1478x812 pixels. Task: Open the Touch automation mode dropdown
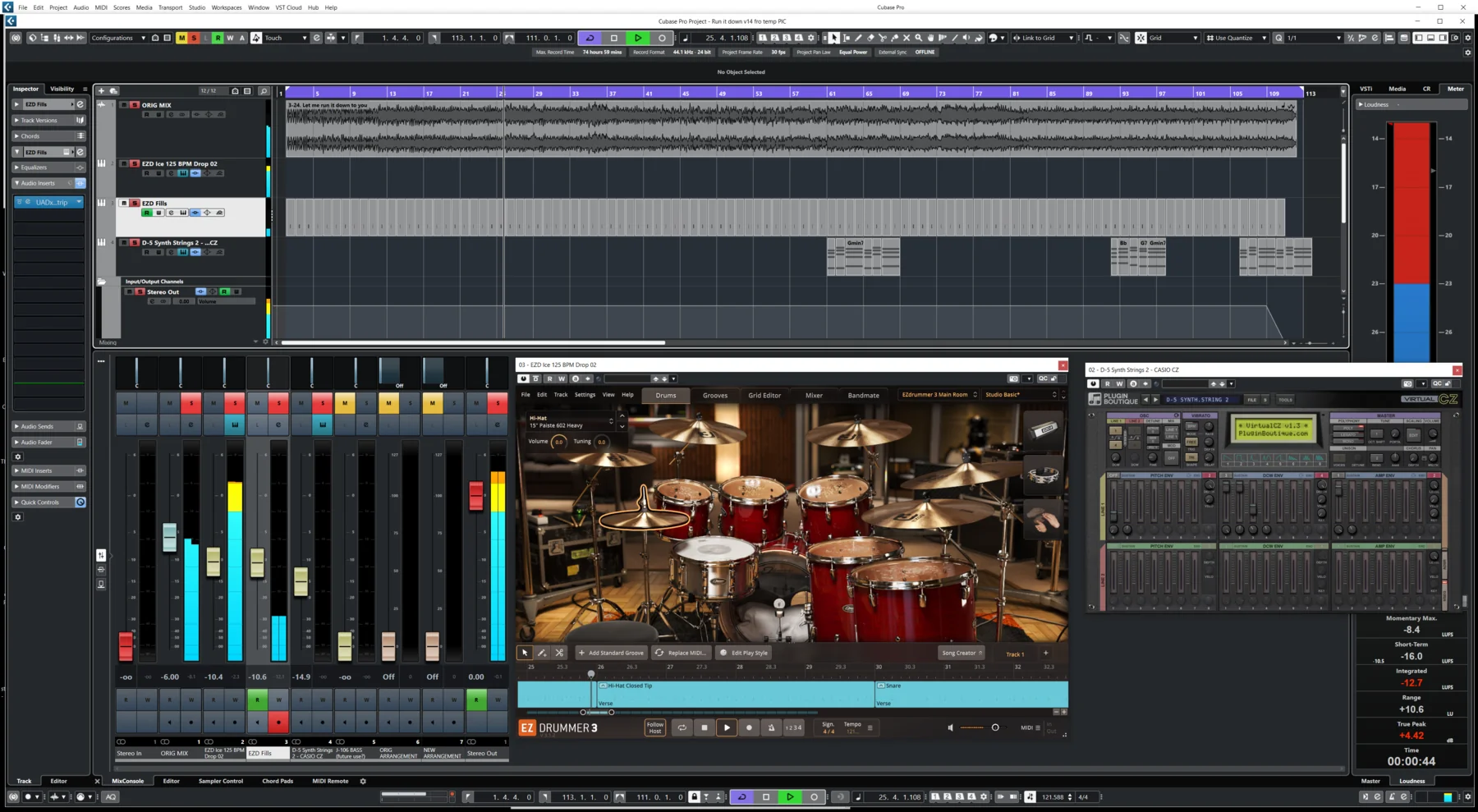[286, 38]
